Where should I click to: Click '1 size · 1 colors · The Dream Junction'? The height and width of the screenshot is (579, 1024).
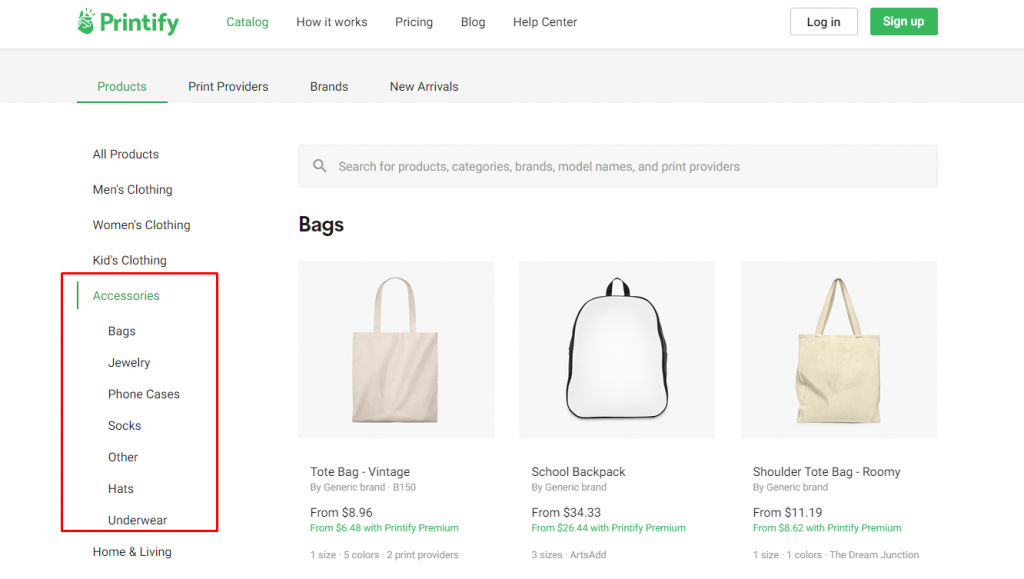(835, 555)
